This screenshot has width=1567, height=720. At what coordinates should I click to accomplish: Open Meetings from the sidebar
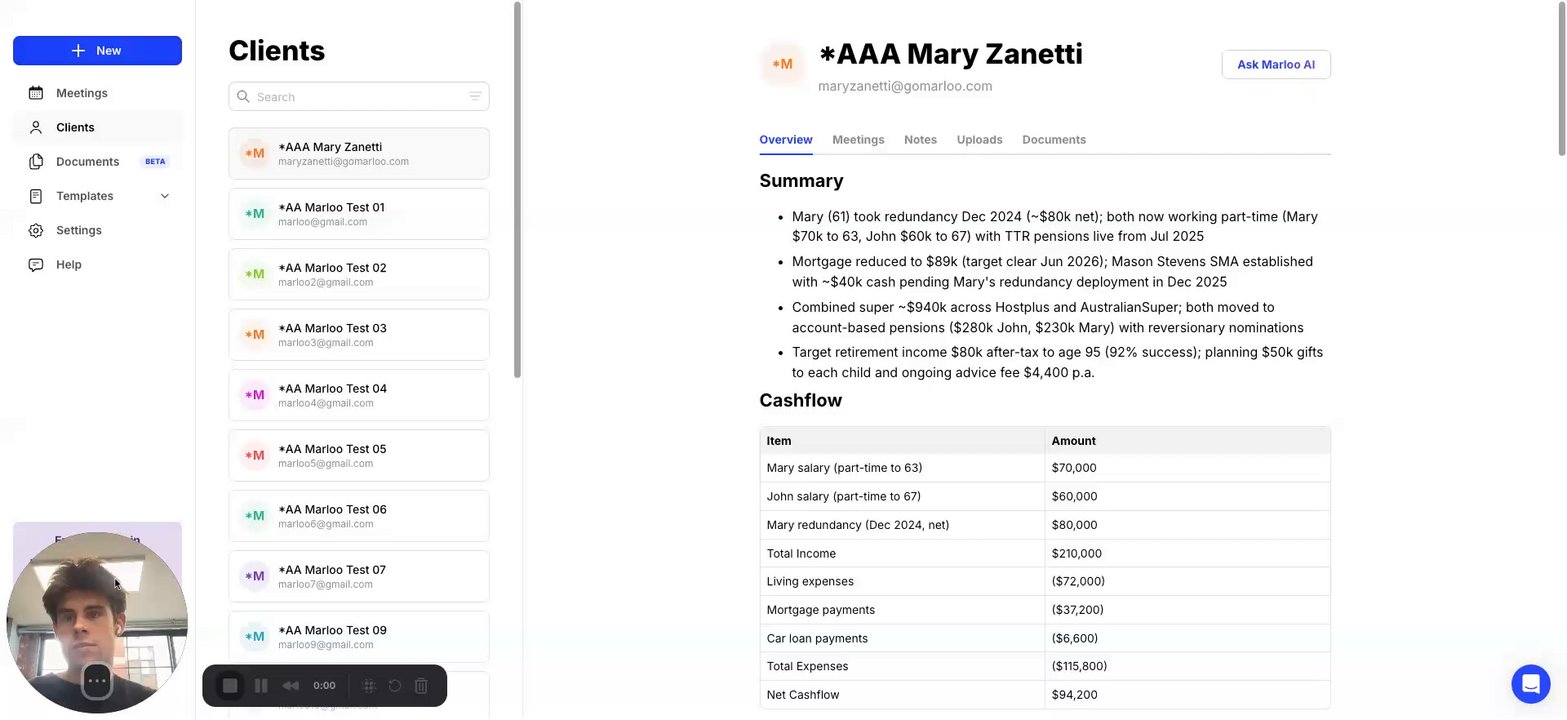click(x=81, y=93)
